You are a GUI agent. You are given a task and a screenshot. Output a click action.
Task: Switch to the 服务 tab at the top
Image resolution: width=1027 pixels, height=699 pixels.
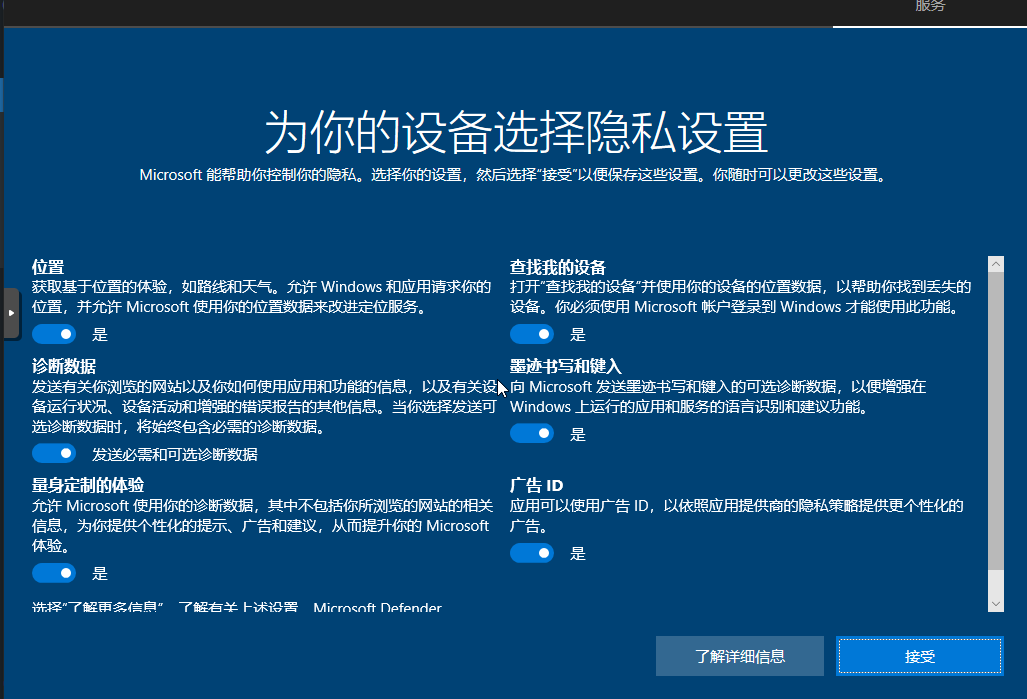pos(929,7)
